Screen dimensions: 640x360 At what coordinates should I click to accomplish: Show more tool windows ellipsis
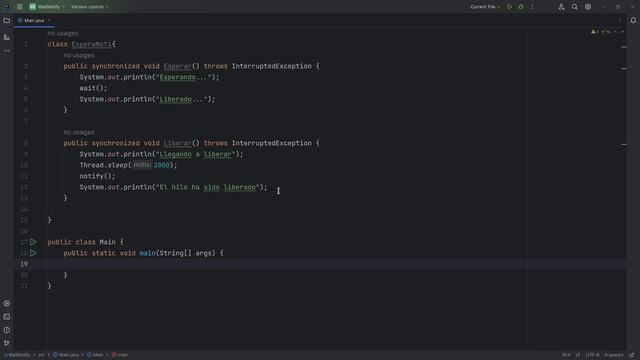(x=7, y=51)
